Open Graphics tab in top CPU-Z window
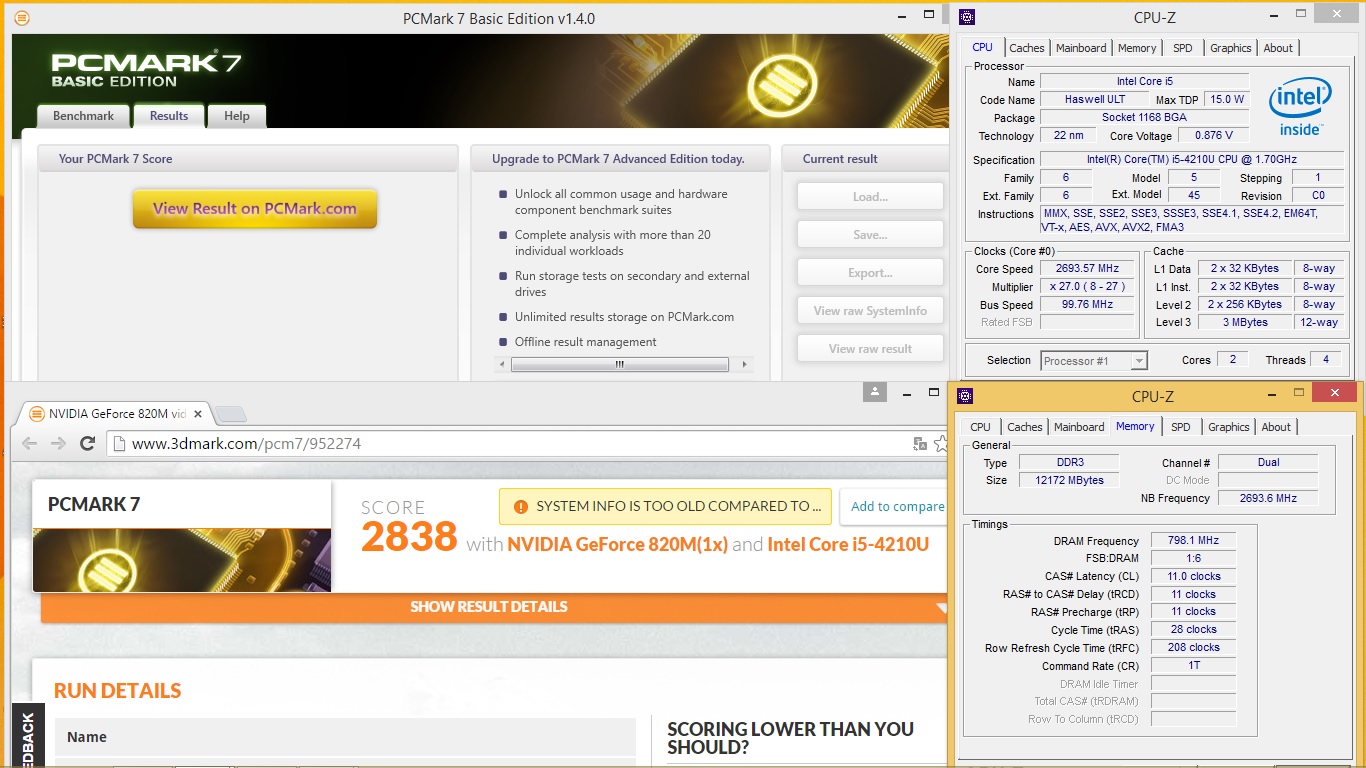 (1231, 48)
